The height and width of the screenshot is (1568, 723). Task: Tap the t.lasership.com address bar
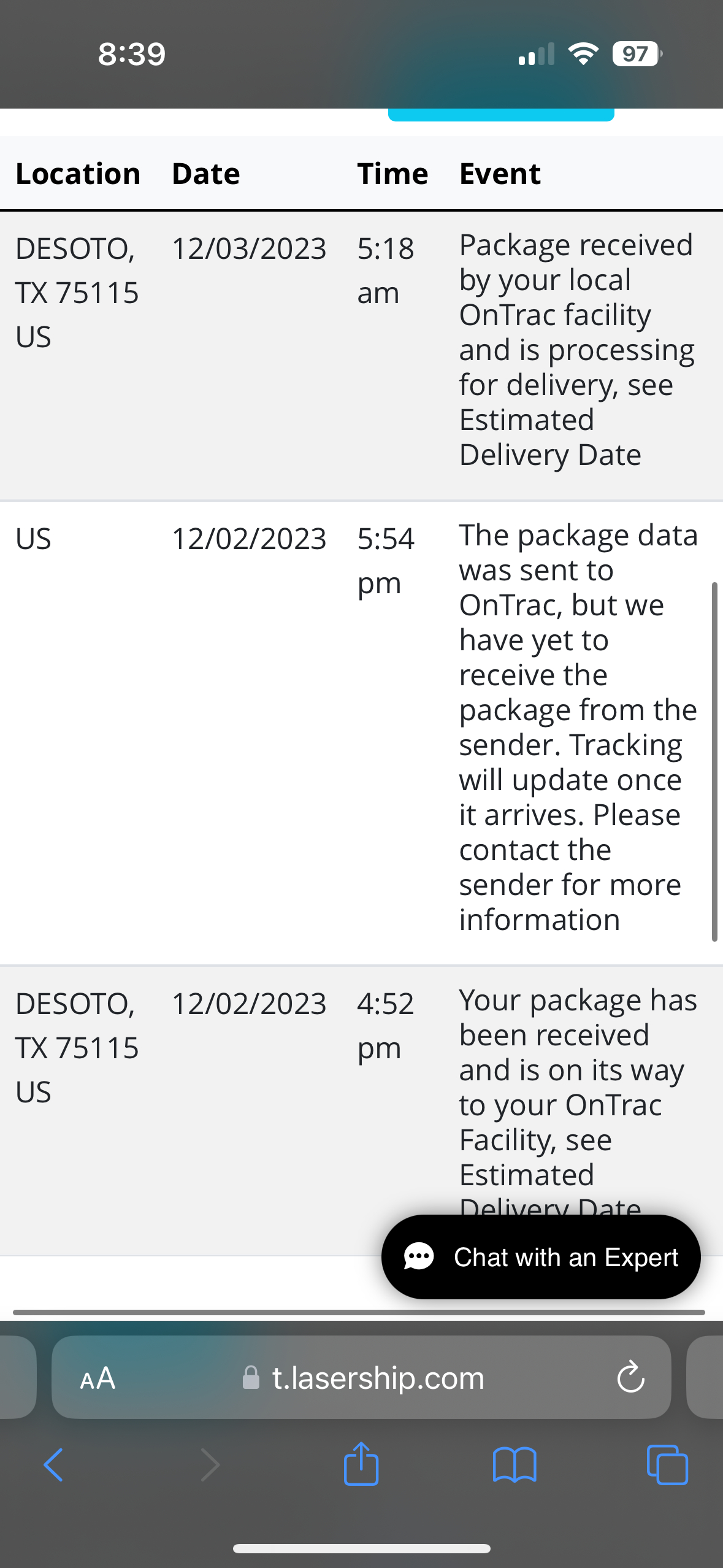(x=378, y=1378)
